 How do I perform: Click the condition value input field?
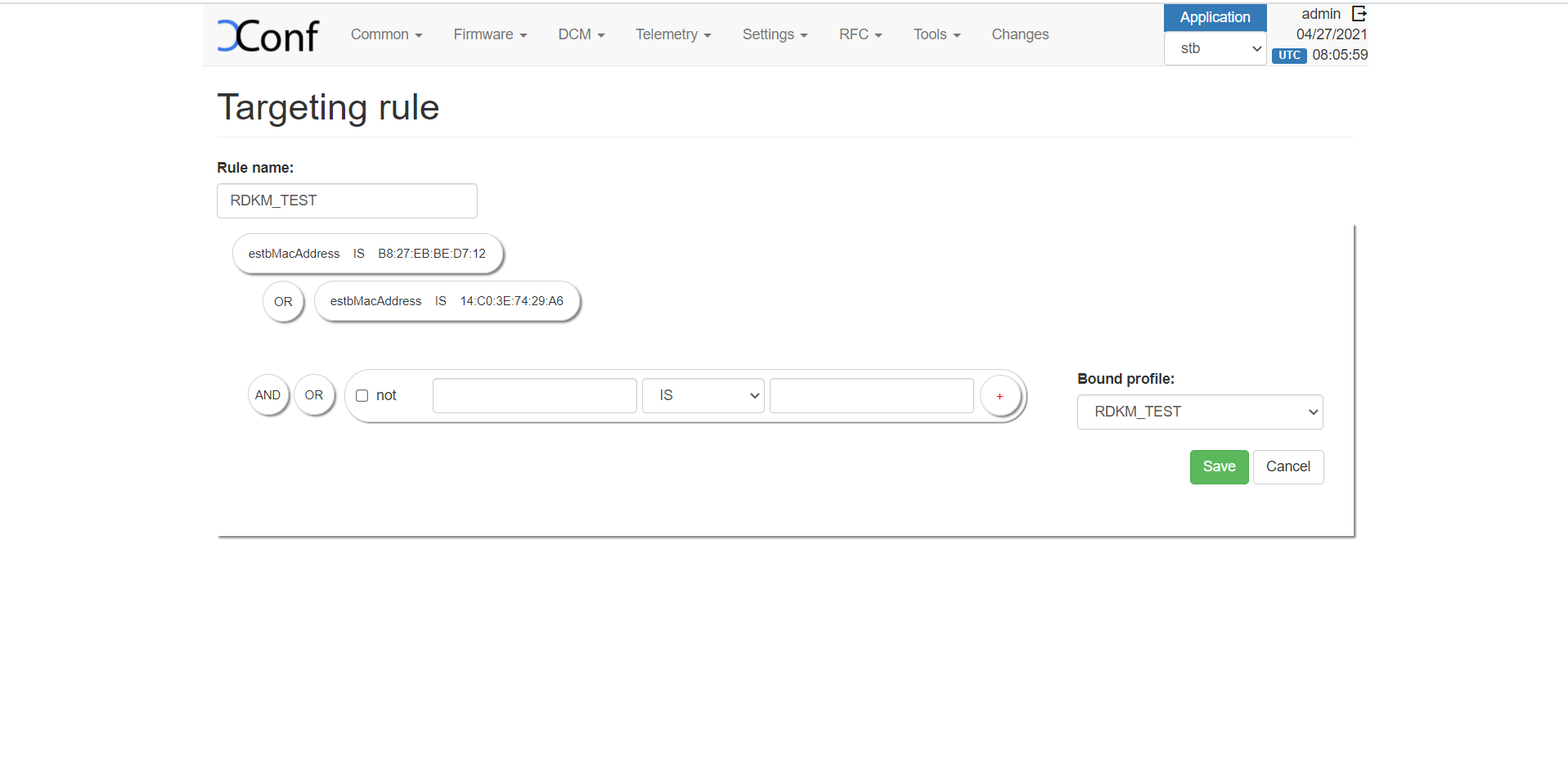click(x=871, y=396)
